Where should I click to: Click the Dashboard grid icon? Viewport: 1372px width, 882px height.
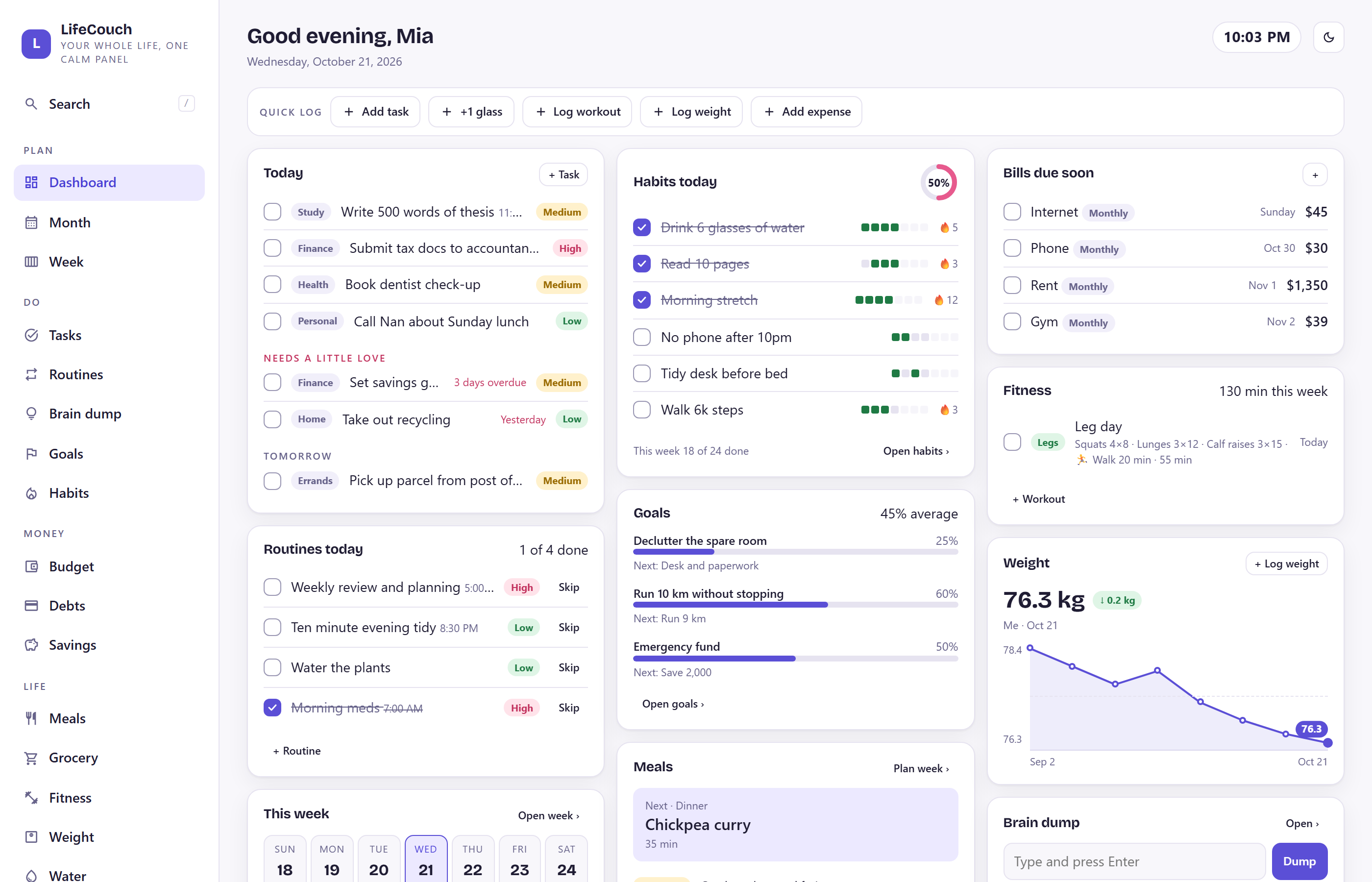(31, 182)
